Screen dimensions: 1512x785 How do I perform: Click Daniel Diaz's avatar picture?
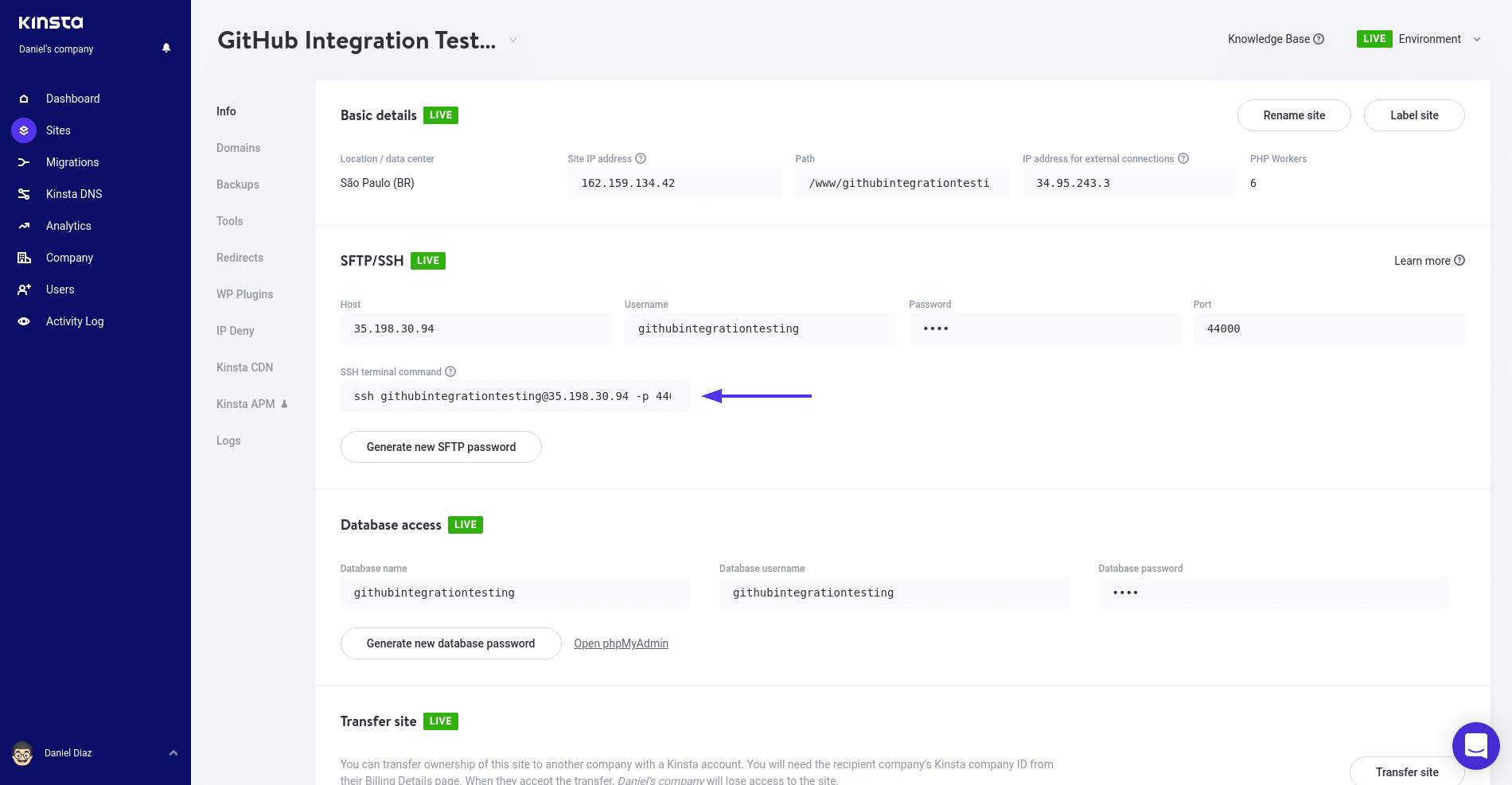22,753
